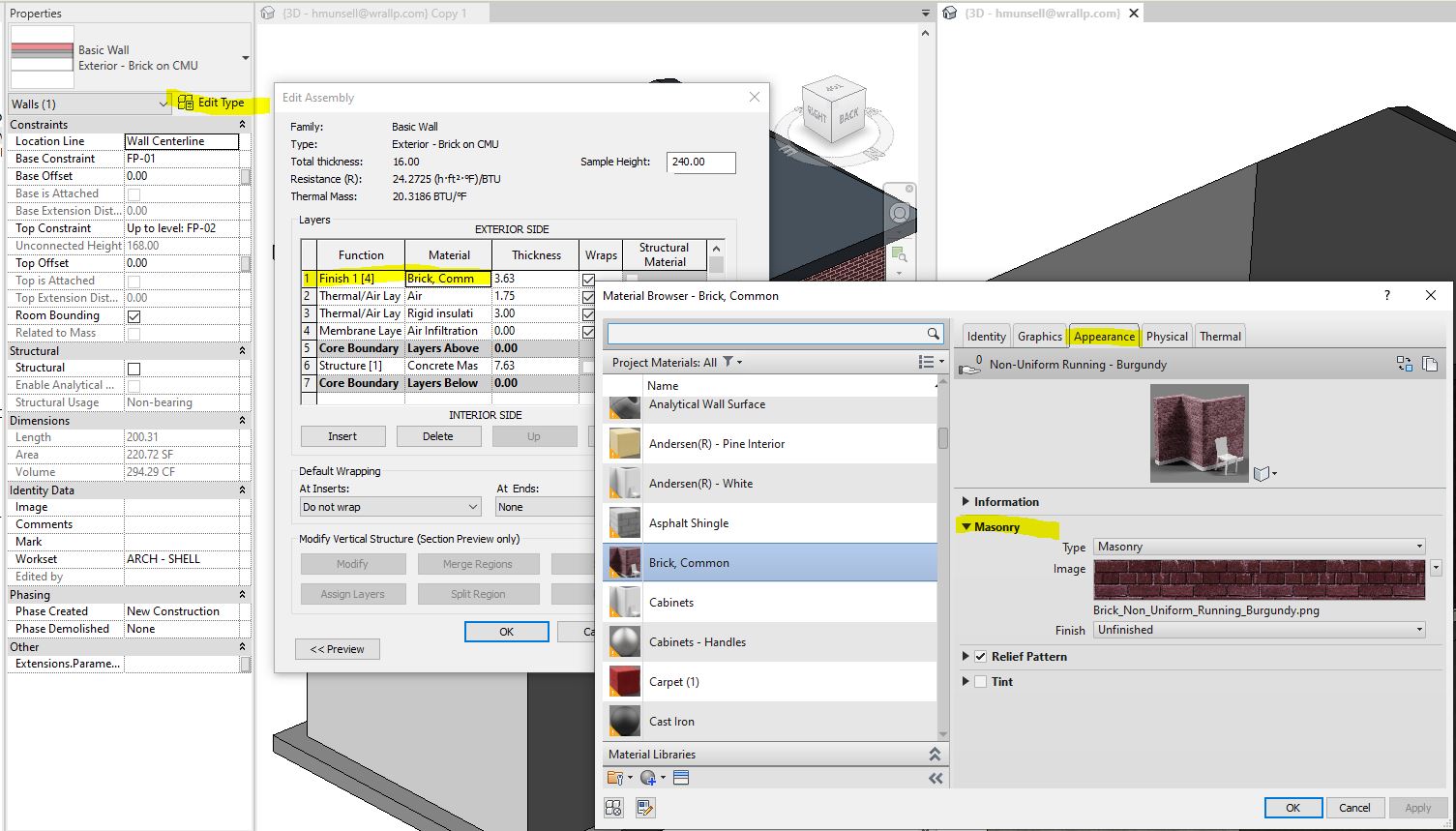1456x831 pixels.
Task: Click the search magnifier in Material Browser
Action: tap(932, 333)
